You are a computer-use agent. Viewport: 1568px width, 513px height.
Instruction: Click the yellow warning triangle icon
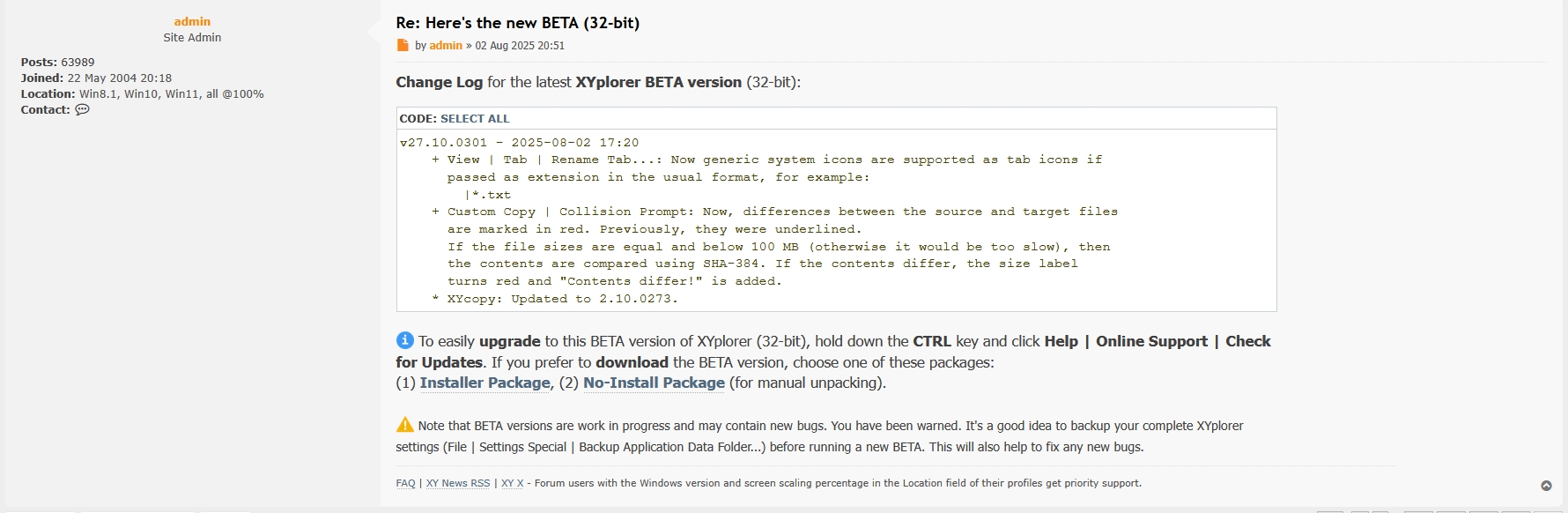pos(405,425)
